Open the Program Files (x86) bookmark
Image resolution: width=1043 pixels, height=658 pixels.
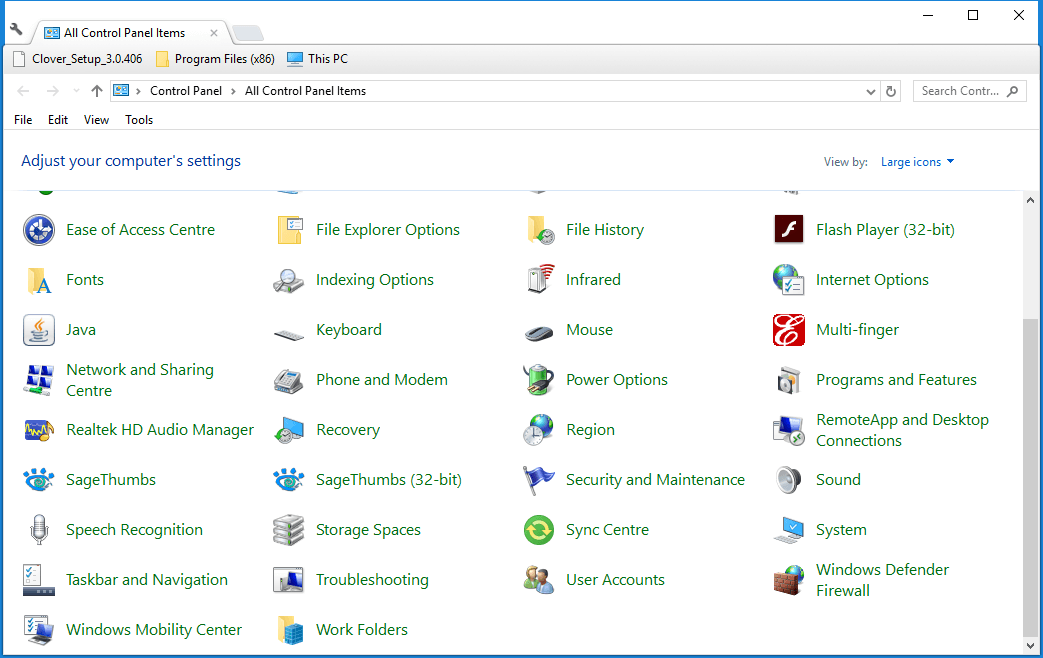coord(215,59)
